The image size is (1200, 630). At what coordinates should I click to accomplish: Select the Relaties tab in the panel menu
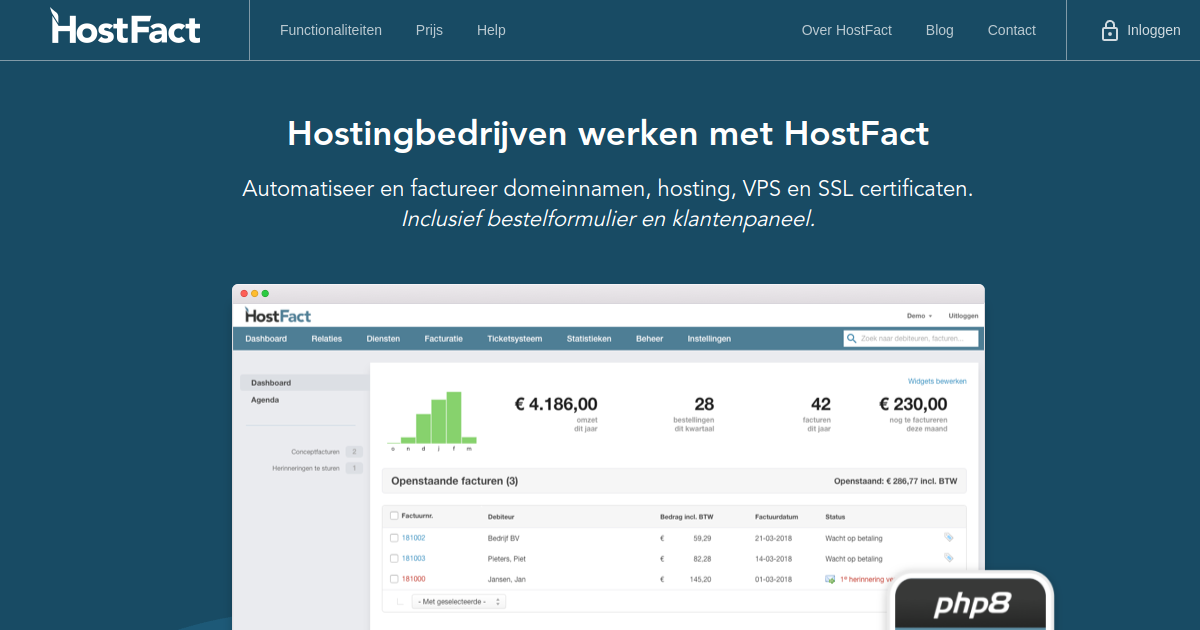[326, 339]
